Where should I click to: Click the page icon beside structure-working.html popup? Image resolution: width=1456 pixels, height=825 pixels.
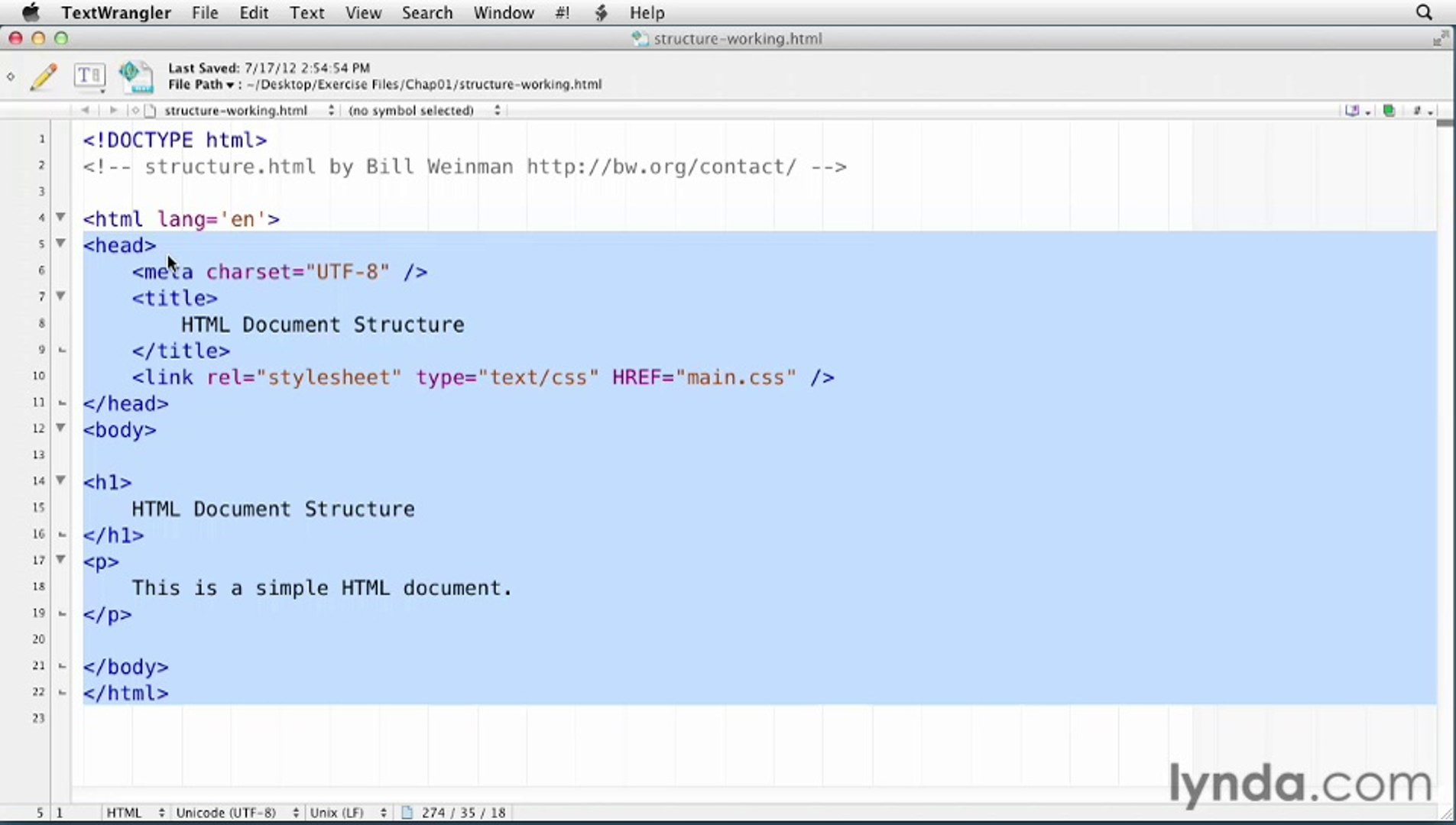150,111
